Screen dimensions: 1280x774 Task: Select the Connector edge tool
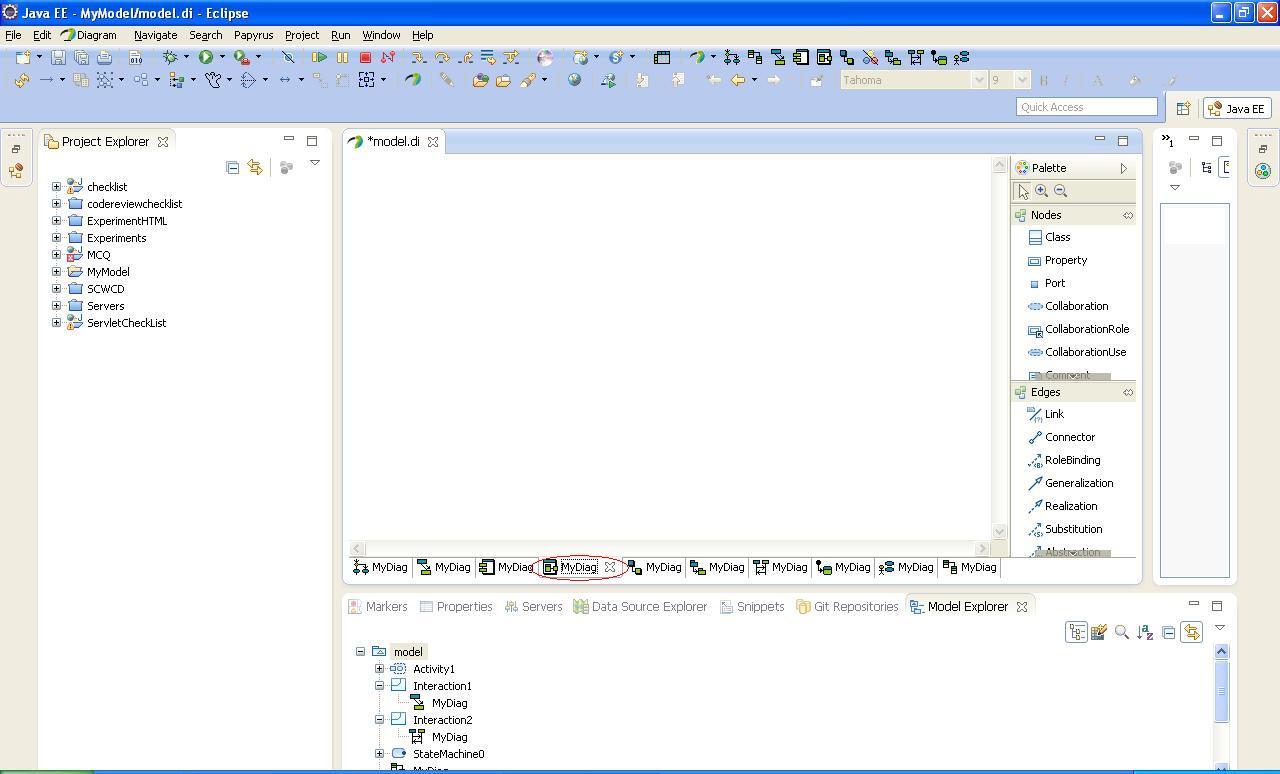[x=1061, y=437]
